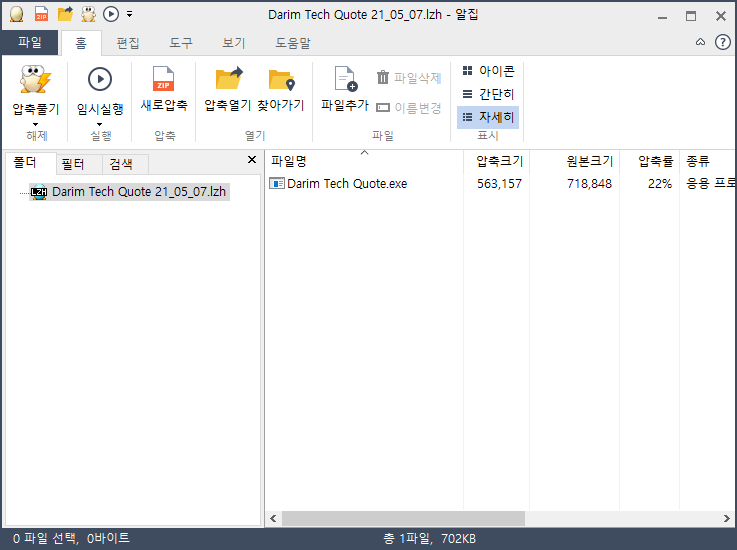Image resolution: width=737 pixels, height=550 pixels.
Task: Sort by 원본크기 column header
Action: click(x=575, y=162)
